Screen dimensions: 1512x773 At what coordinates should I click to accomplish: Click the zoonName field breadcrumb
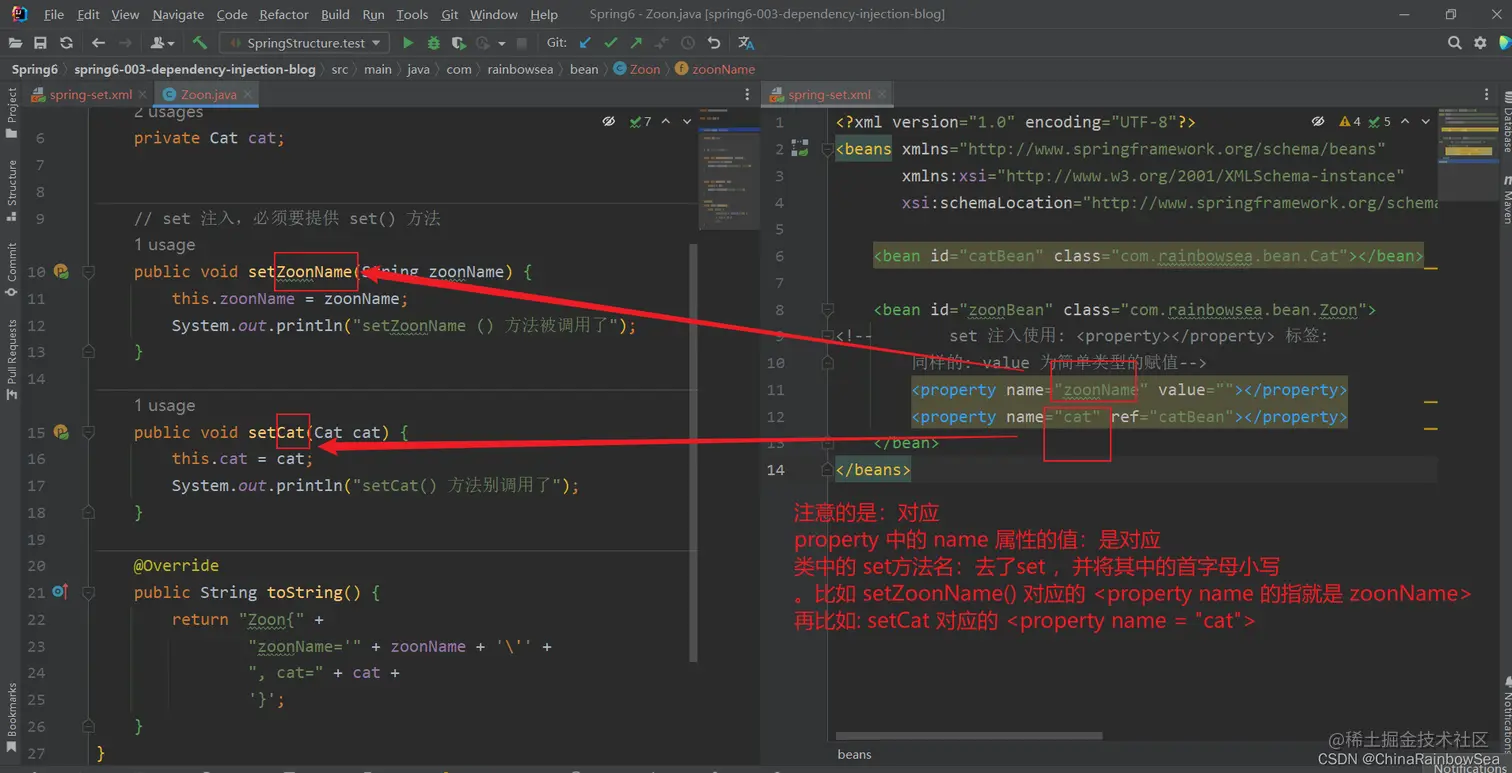click(715, 69)
